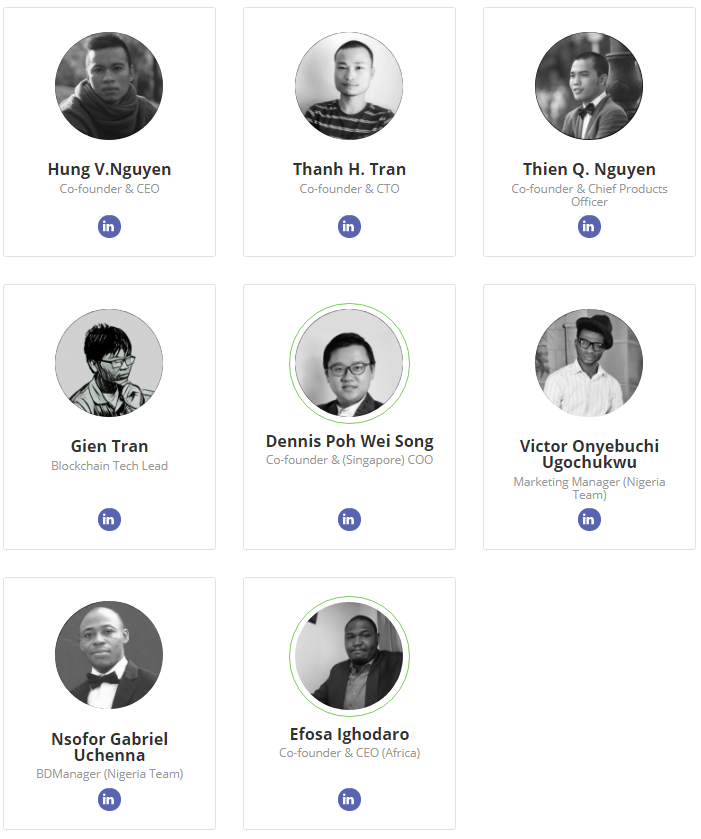The height and width of the screenshot is (839, 701).
Task: Open Nsofor Gabriel Uchenna's LinkedIn icon
Action: (109, 800)
